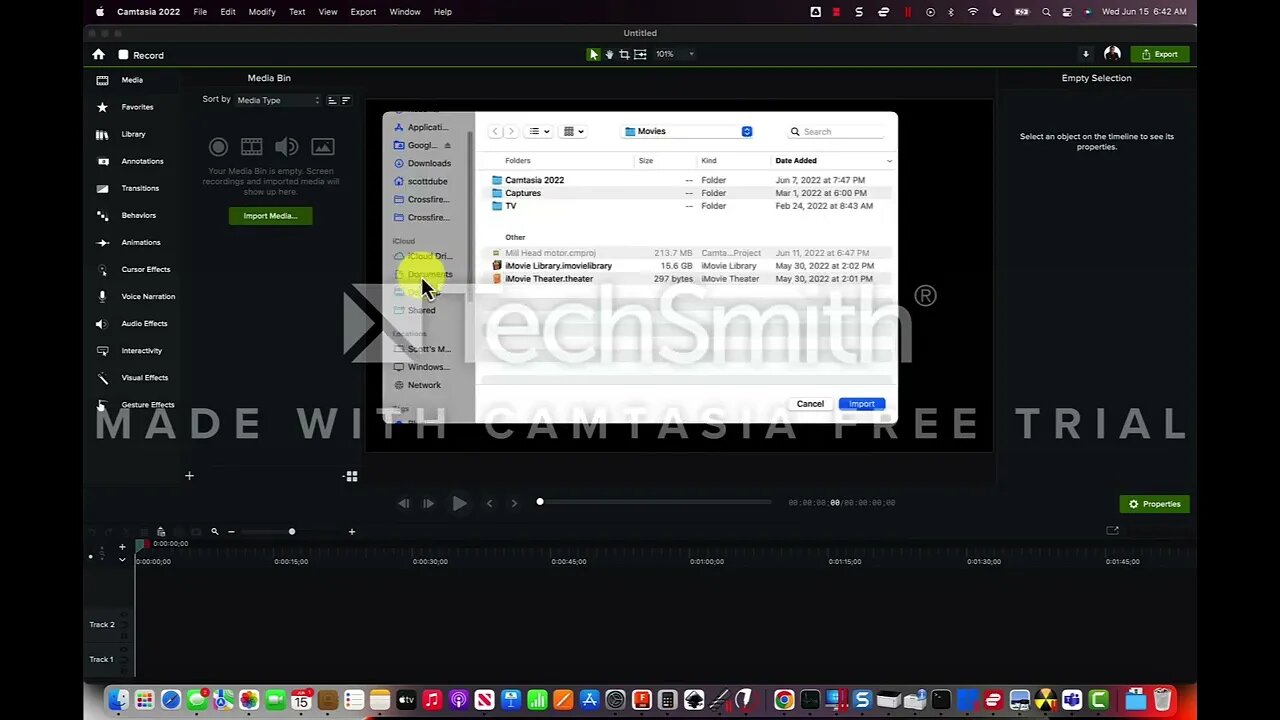The width and height of the screenshot is (1280, 720).
Task: Open the Transitions panel
Action: click(x=128, y=188)
